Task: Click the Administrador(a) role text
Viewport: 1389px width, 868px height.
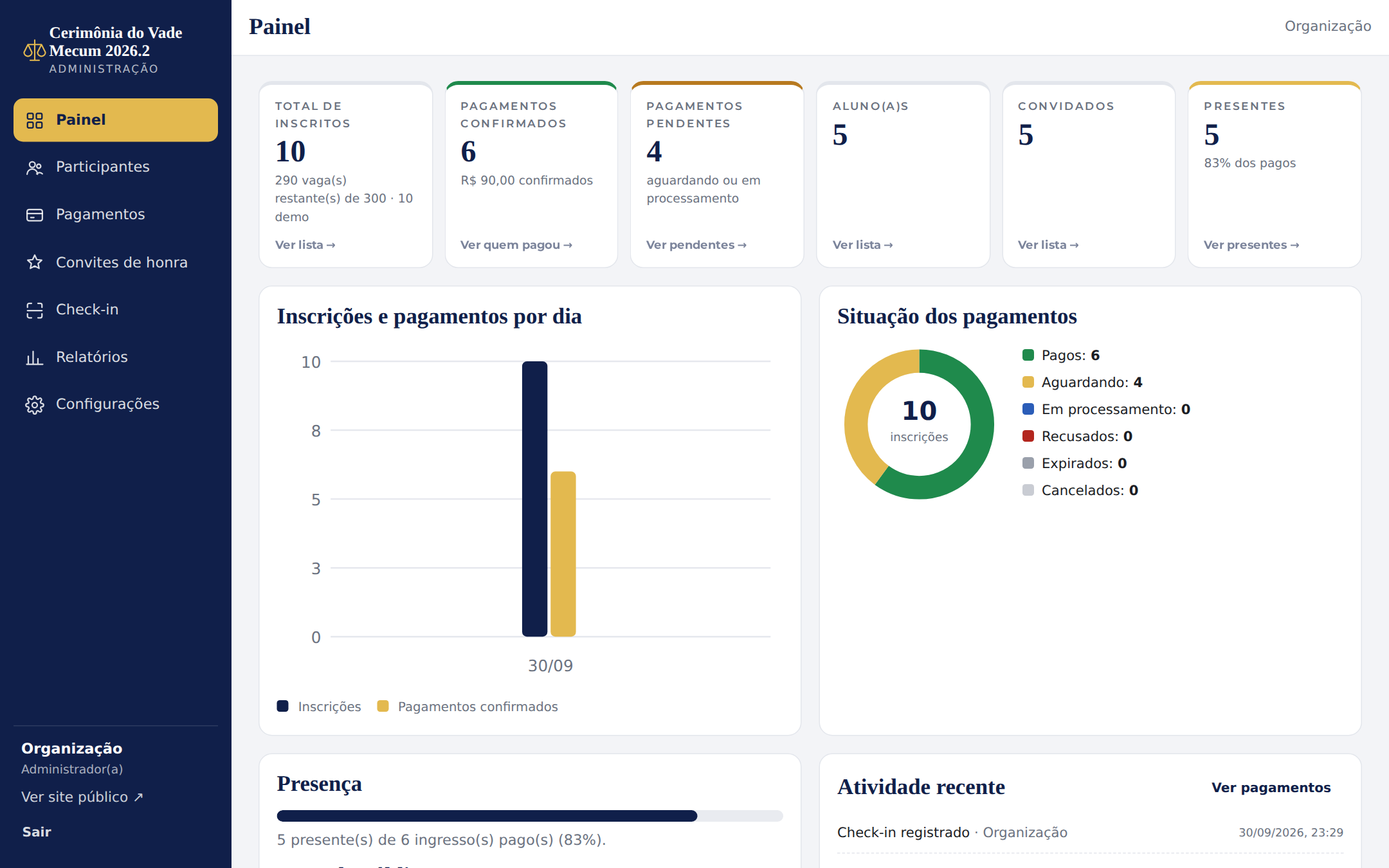Action: point(72,770)
